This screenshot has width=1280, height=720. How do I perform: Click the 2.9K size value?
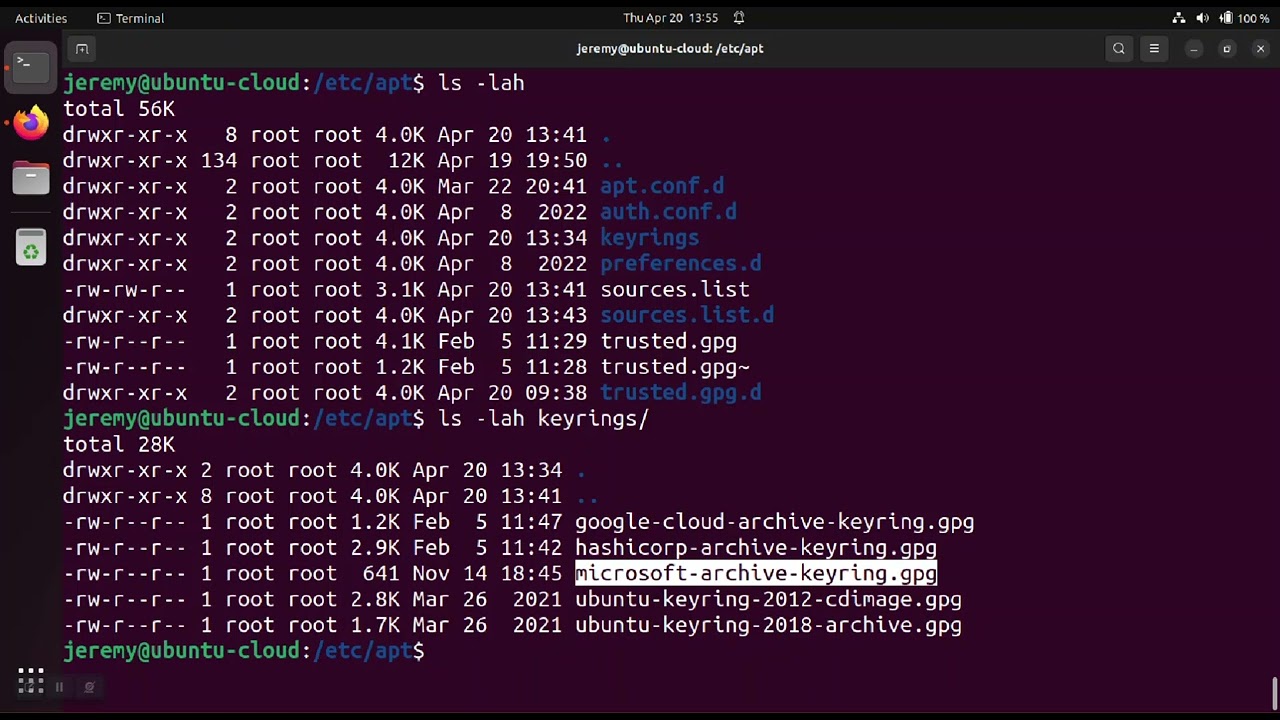375,548
